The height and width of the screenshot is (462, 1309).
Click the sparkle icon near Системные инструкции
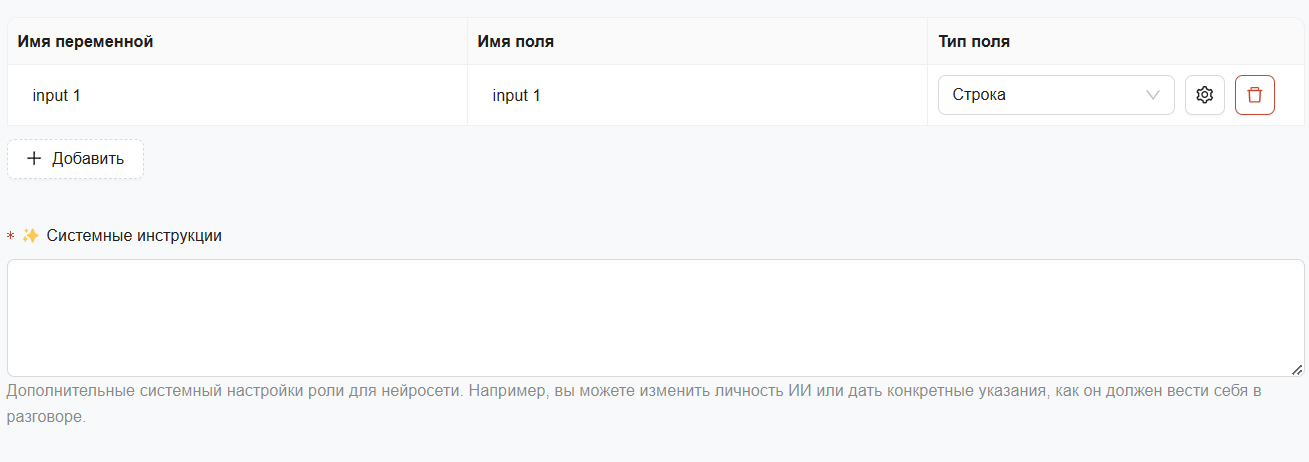tap(30, 236)
